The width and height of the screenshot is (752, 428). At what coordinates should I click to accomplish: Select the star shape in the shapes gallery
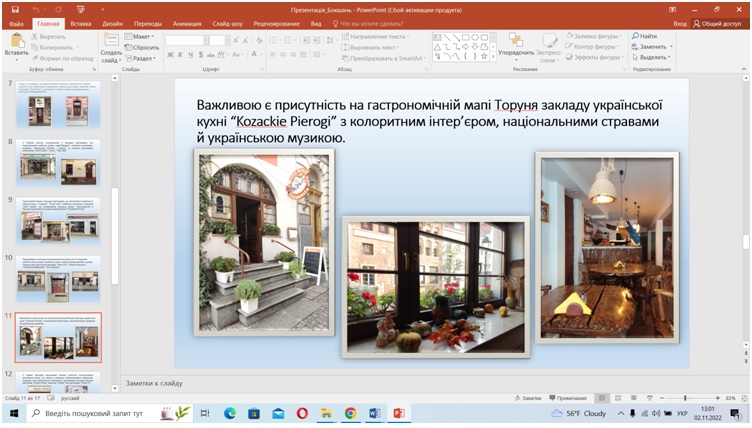point(484,57)
